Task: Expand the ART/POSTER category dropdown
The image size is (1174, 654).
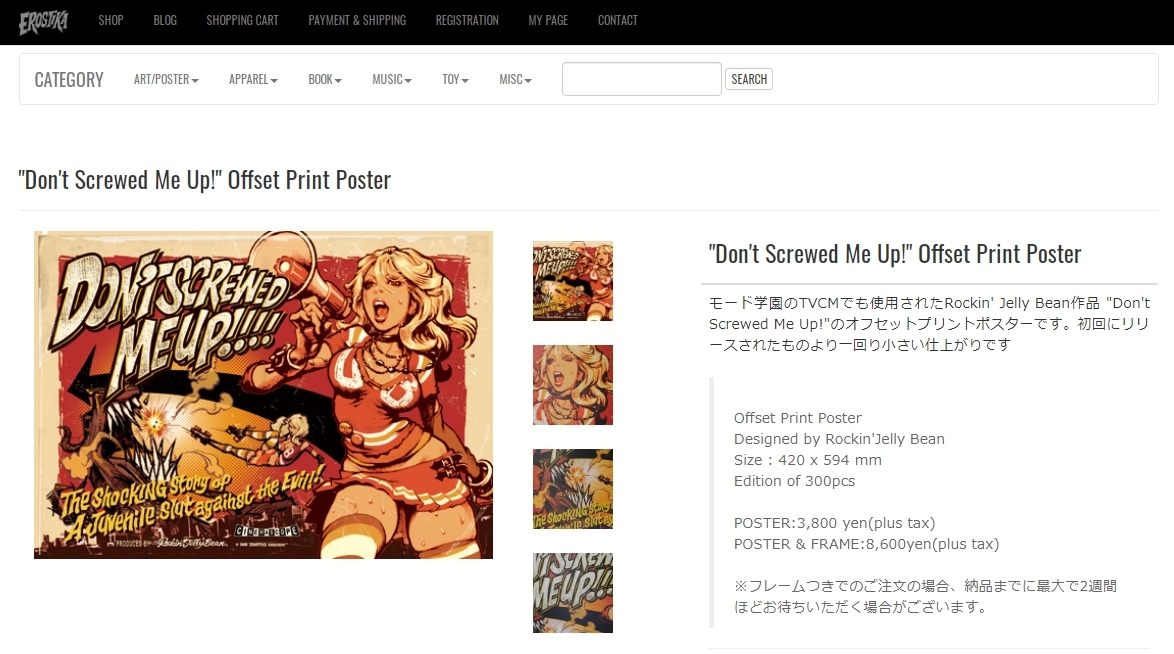Action: tap(166, 79)
